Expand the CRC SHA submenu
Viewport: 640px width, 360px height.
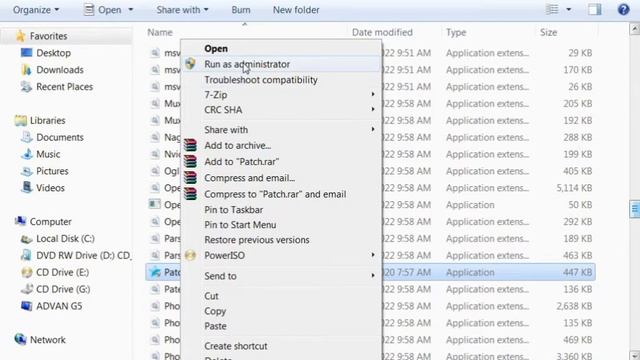click(x=281, y=110)
